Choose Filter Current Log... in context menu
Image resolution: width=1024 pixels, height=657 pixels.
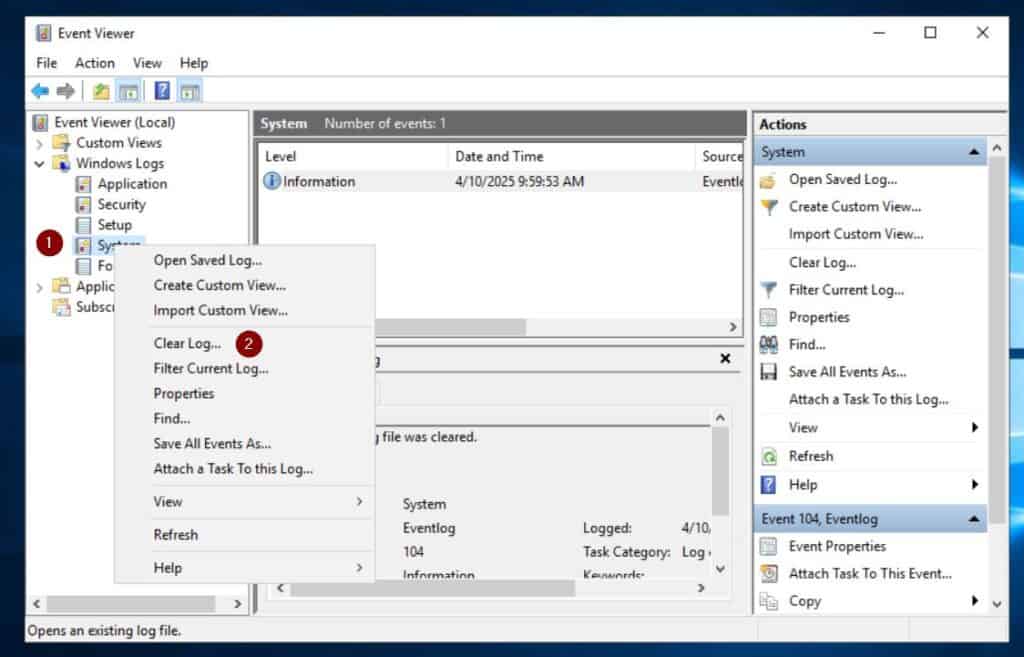coord(211,368)
